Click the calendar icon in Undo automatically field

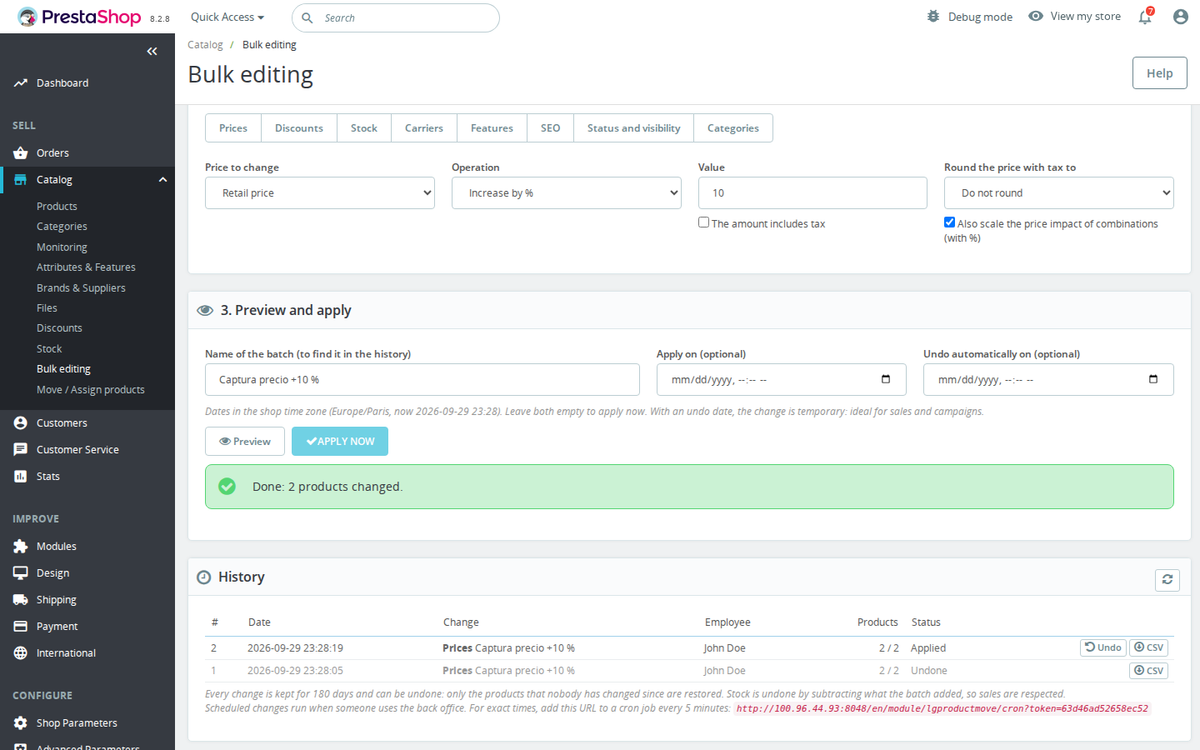[x=1153, y=380]
